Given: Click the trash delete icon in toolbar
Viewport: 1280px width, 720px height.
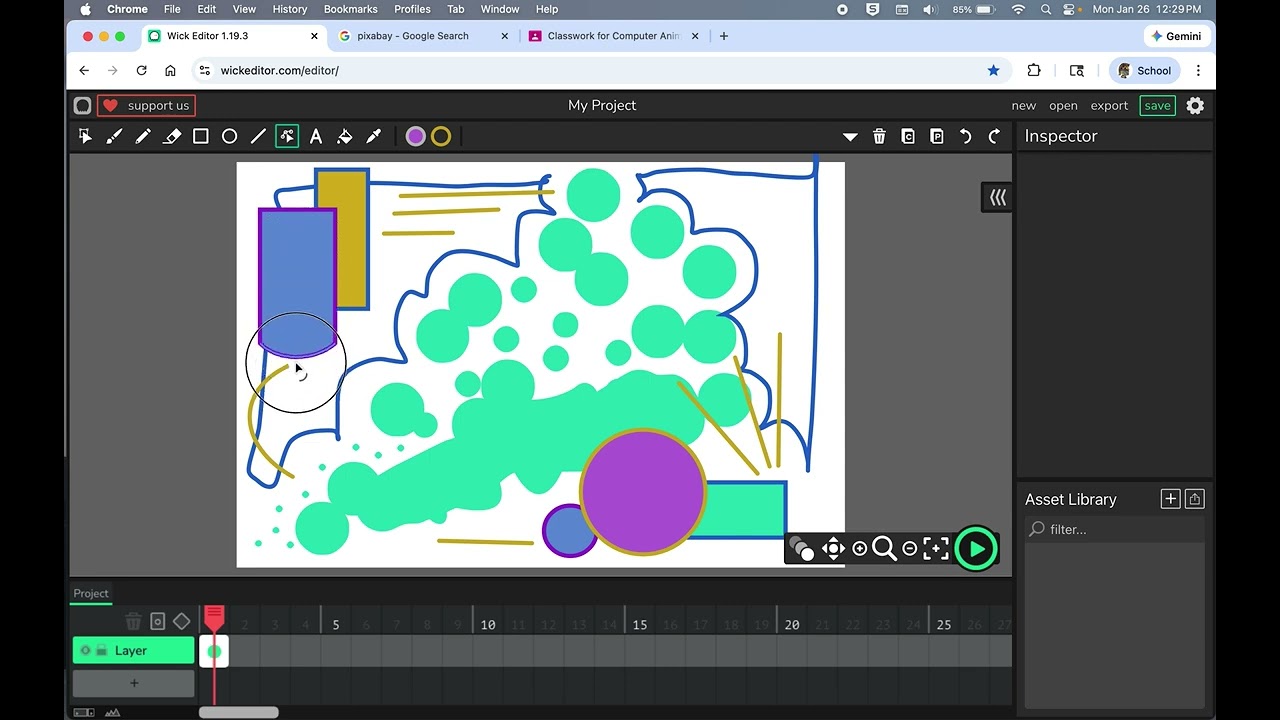Looking at the screenshot, I should click(879, 136).
